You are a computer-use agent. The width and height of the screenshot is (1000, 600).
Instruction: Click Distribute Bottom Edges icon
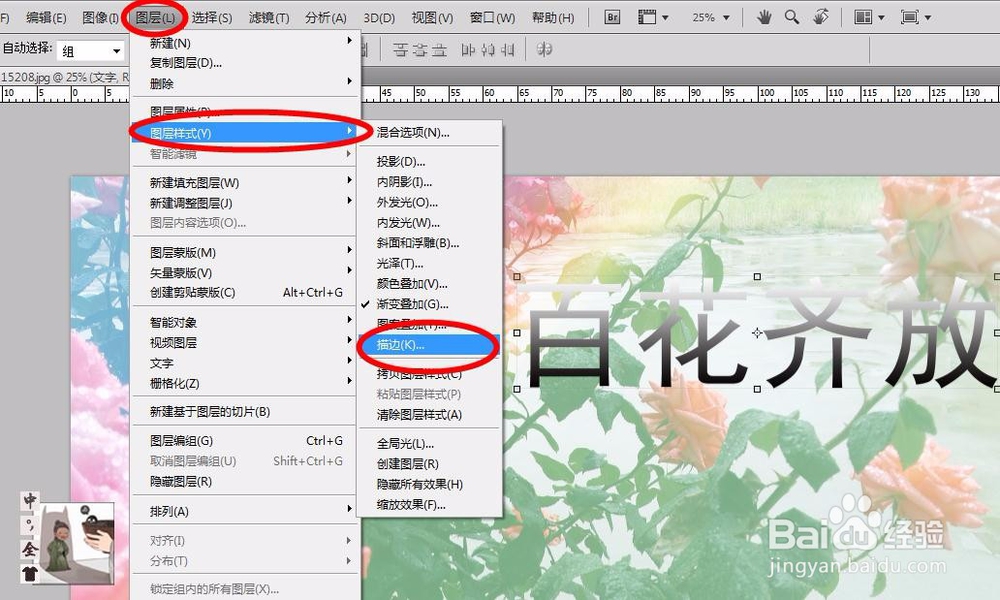click(439, 50)
